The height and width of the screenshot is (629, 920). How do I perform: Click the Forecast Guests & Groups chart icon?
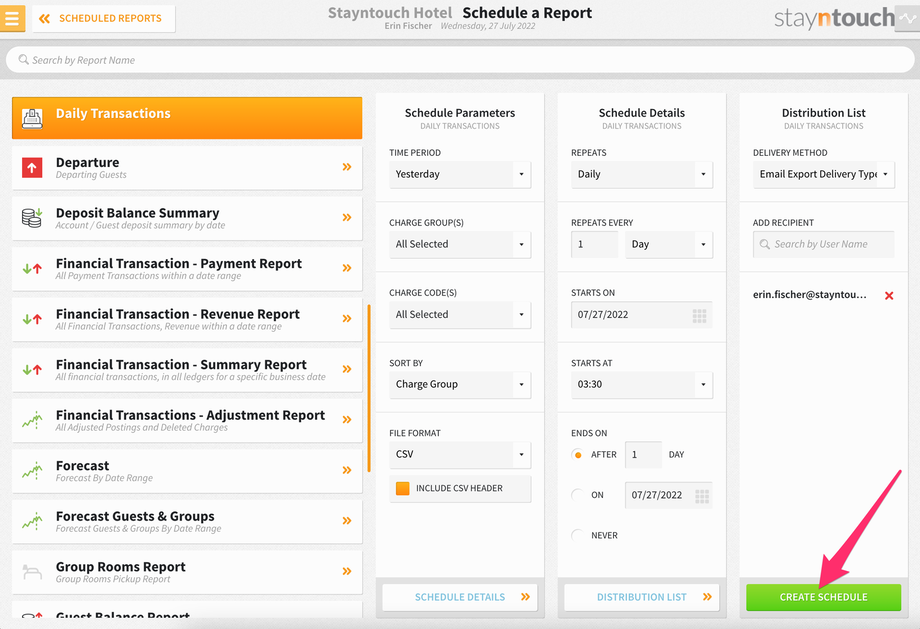click(x=32, y=520)
